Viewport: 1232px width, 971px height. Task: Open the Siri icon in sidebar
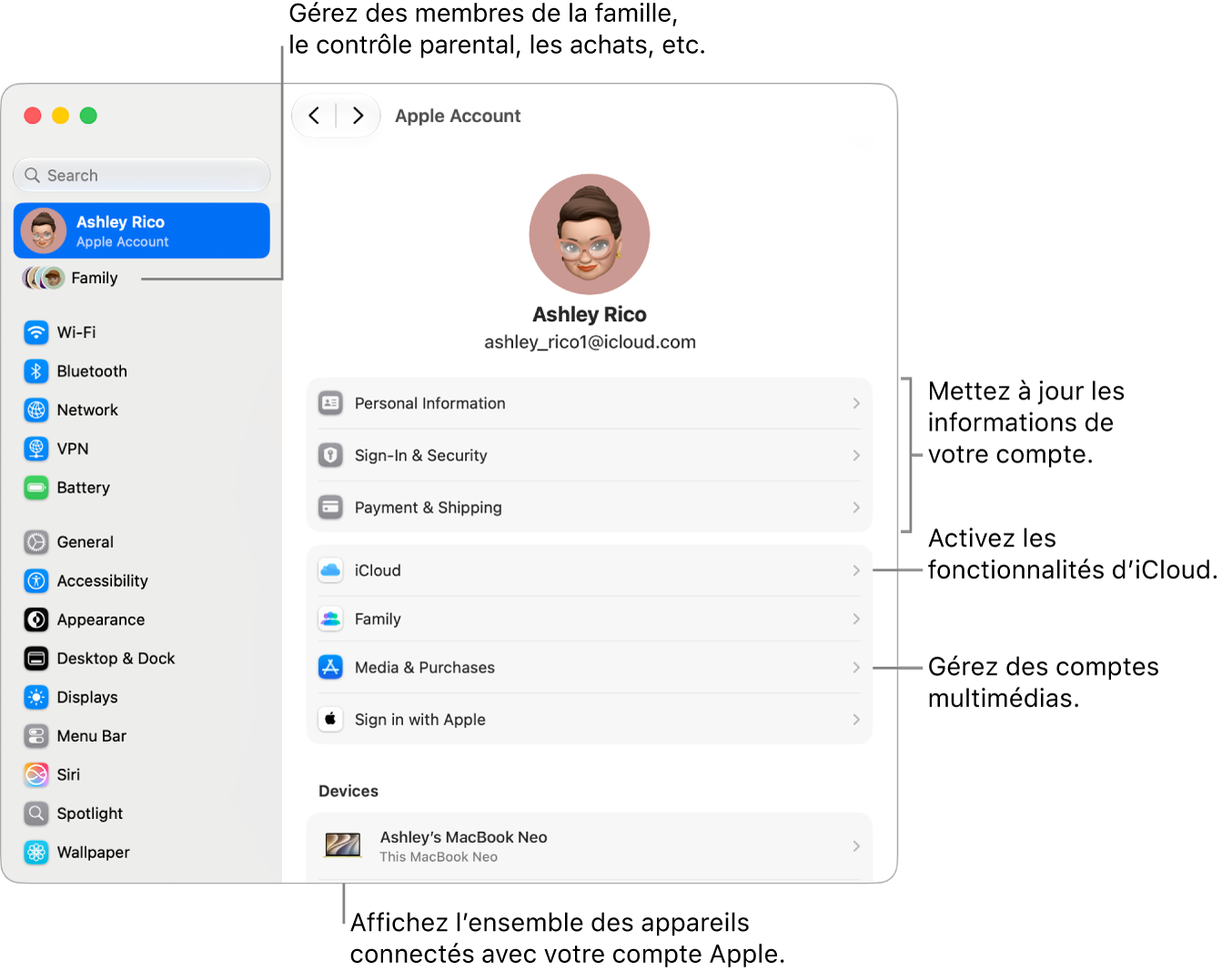(x=36, y=774)
